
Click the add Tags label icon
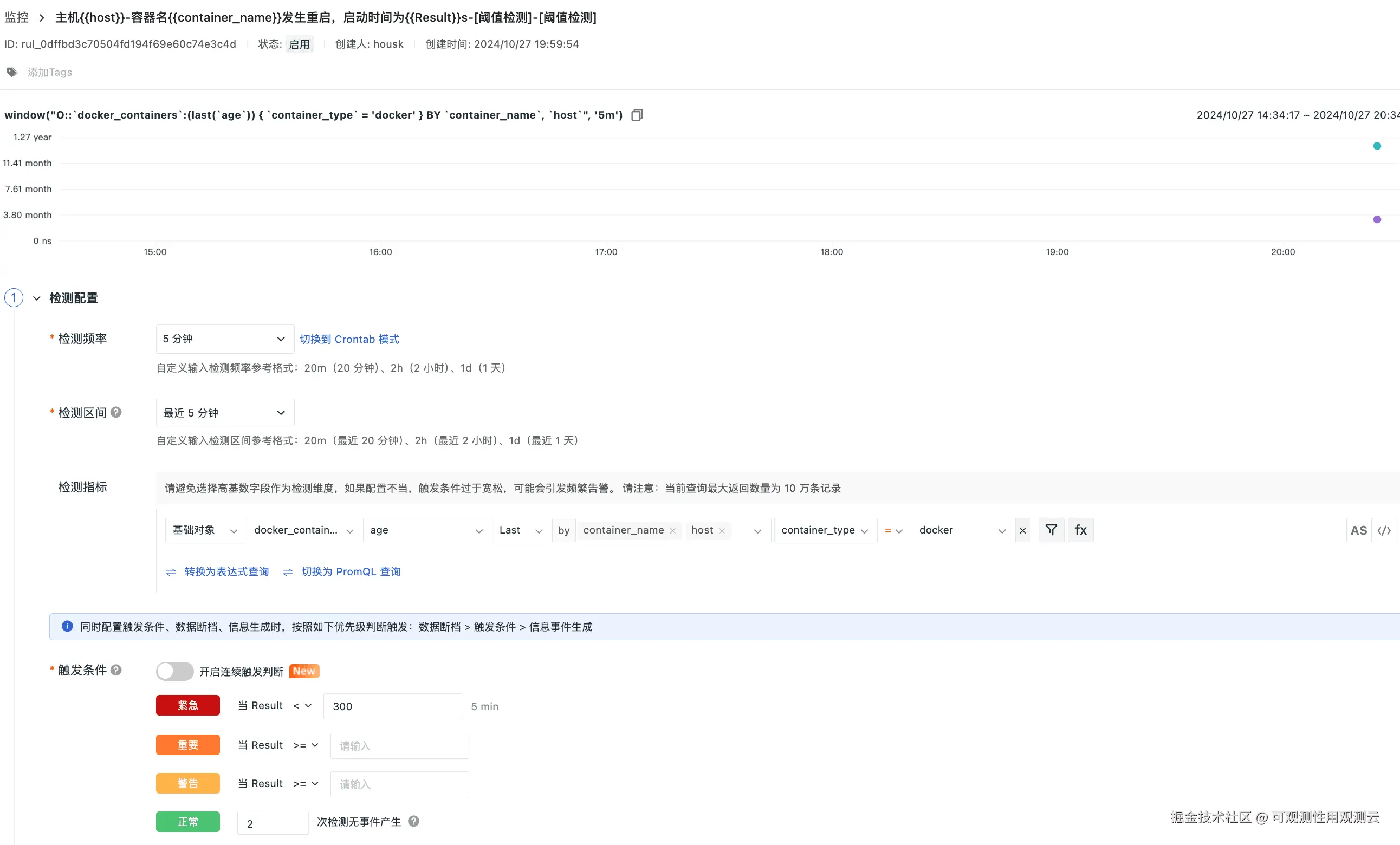coord(12,72)
